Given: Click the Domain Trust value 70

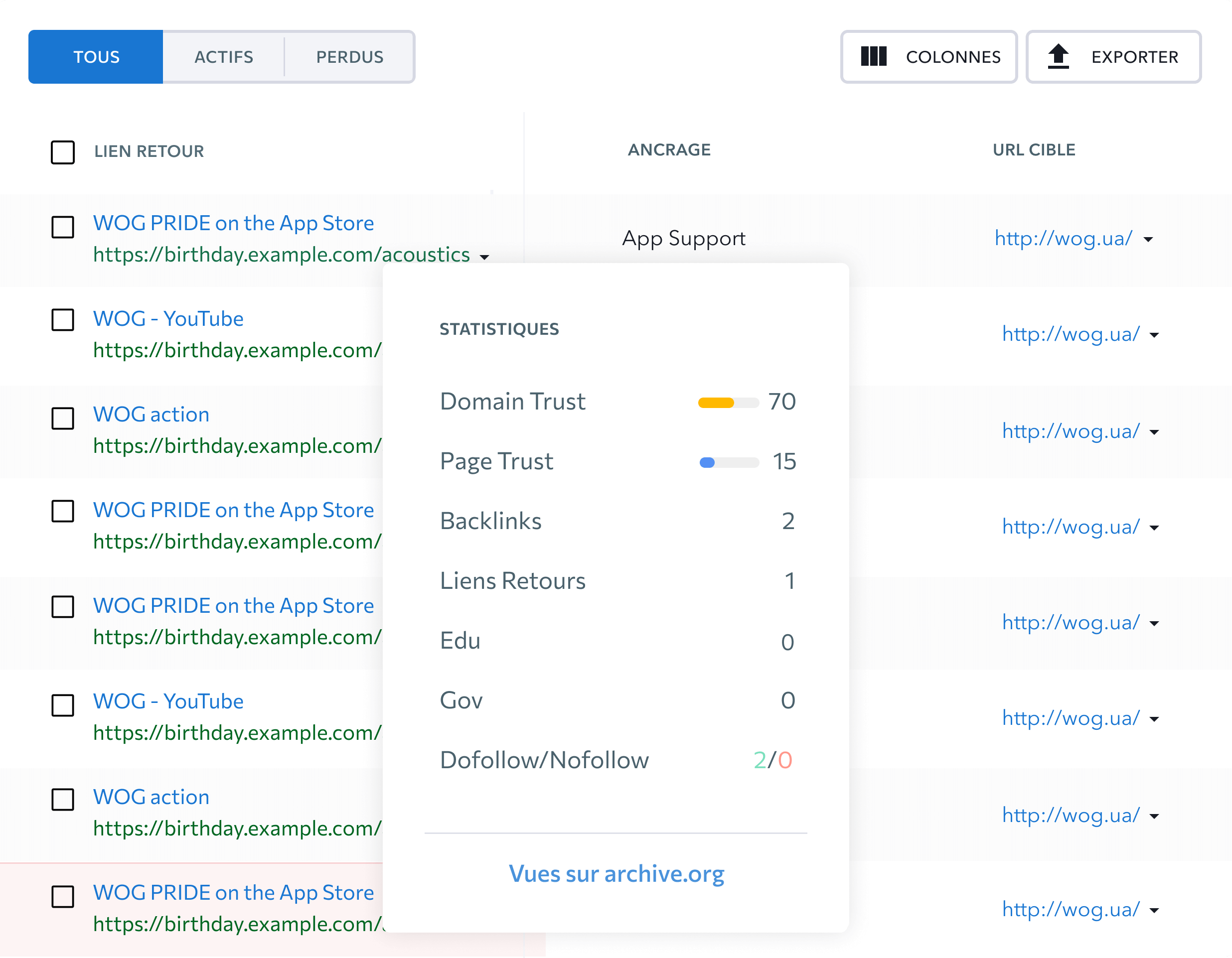Looking at the screenshot, I should coord(782,402).
